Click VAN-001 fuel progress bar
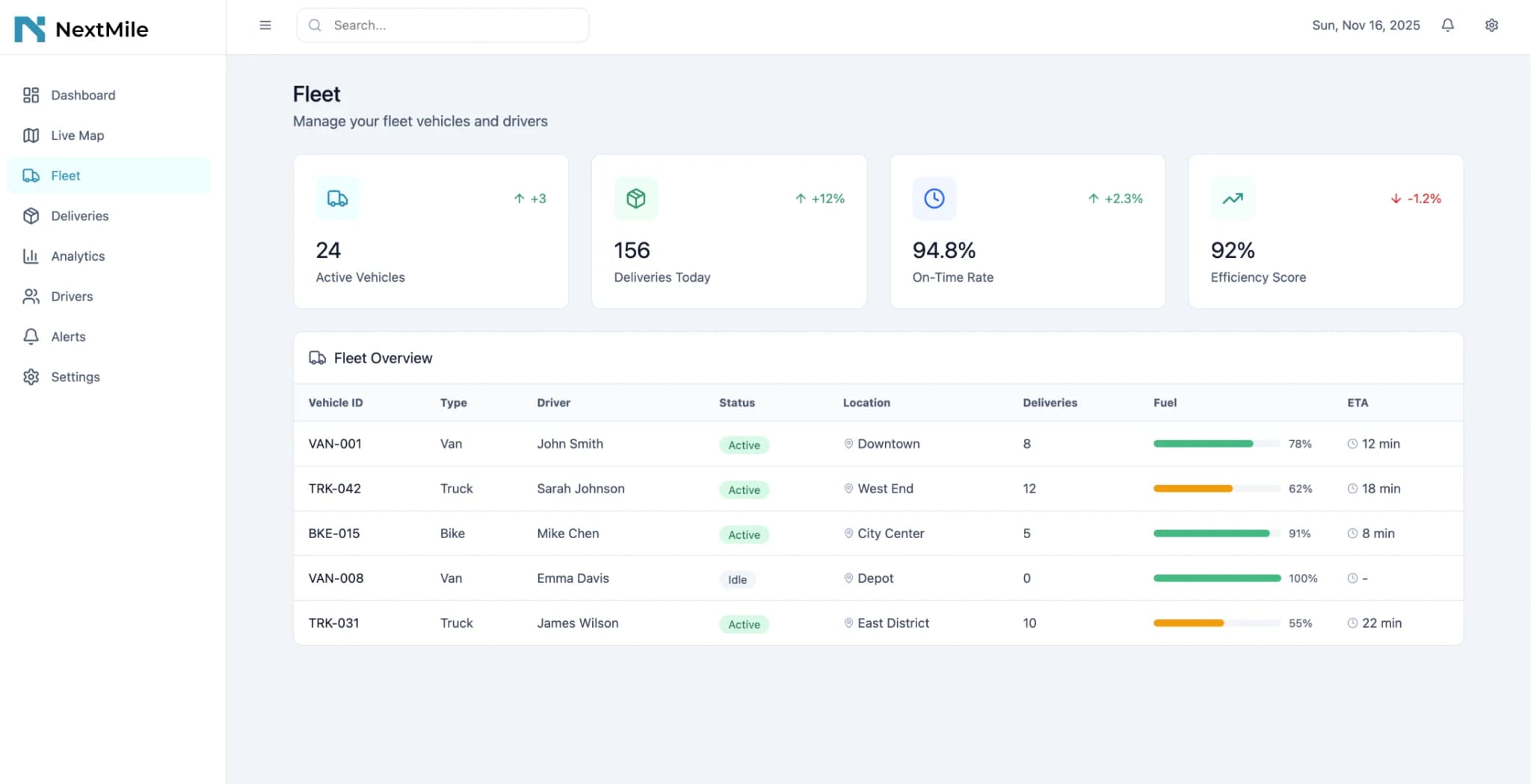1531x784 pixels. [x=1216, y=444]
